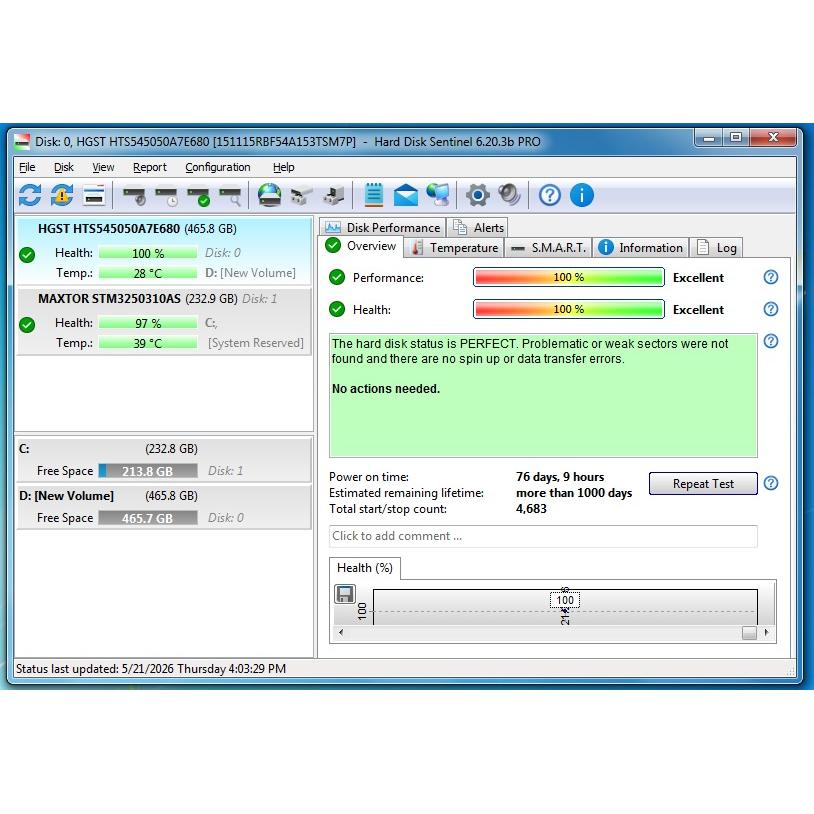Click the blue envelope e-mail icon
814x814 pixels.
pyautogui.click(x=405, y=196)
